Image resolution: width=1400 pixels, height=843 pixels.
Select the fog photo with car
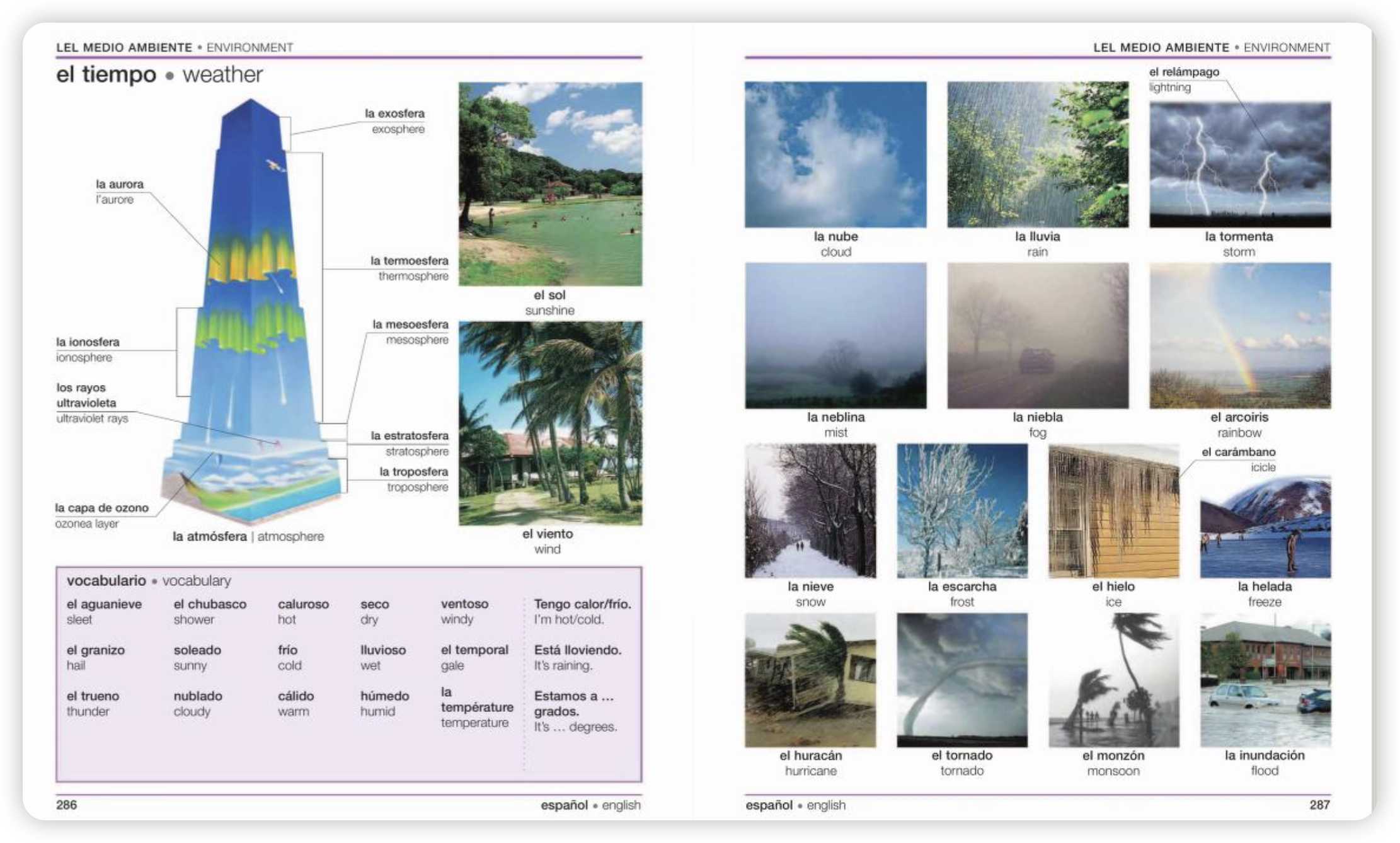coord(1038,335)
